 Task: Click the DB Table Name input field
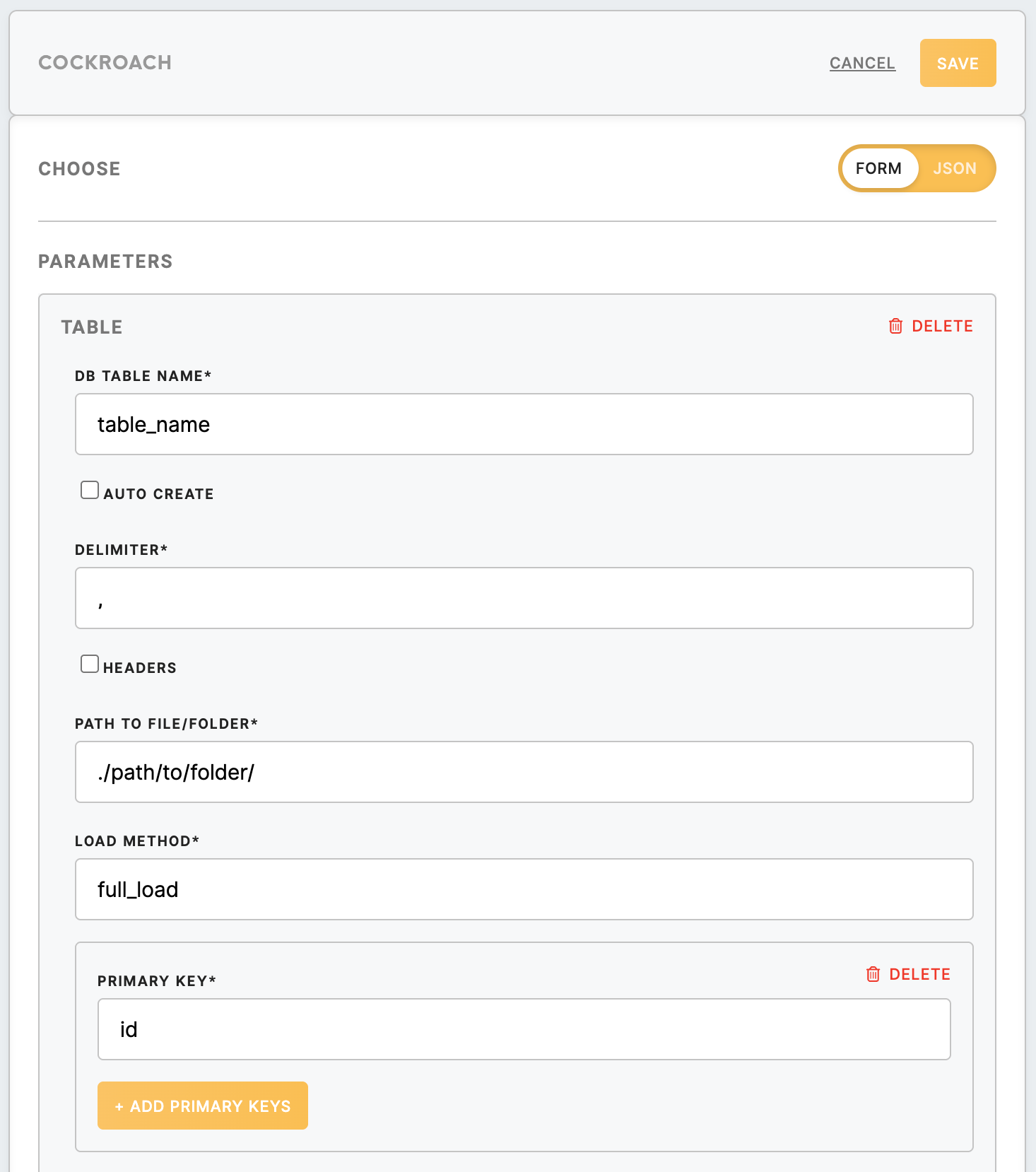pos(524,424)
